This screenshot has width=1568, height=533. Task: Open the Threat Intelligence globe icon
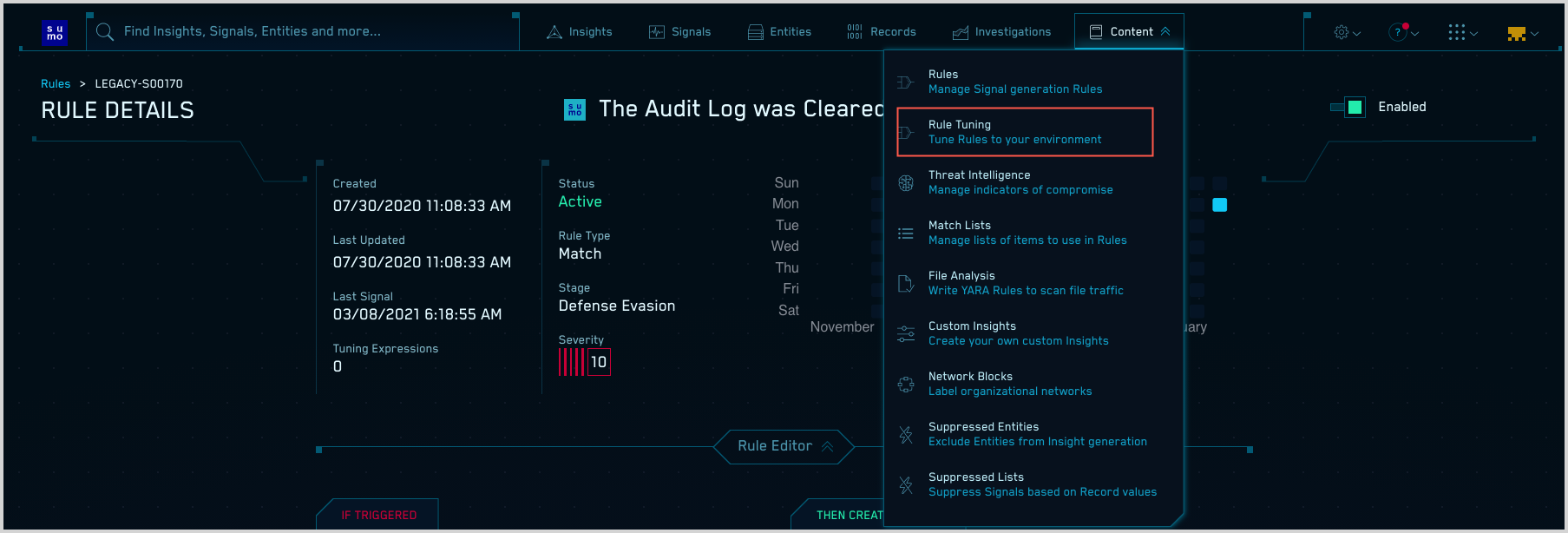click(x=906, y=183)
